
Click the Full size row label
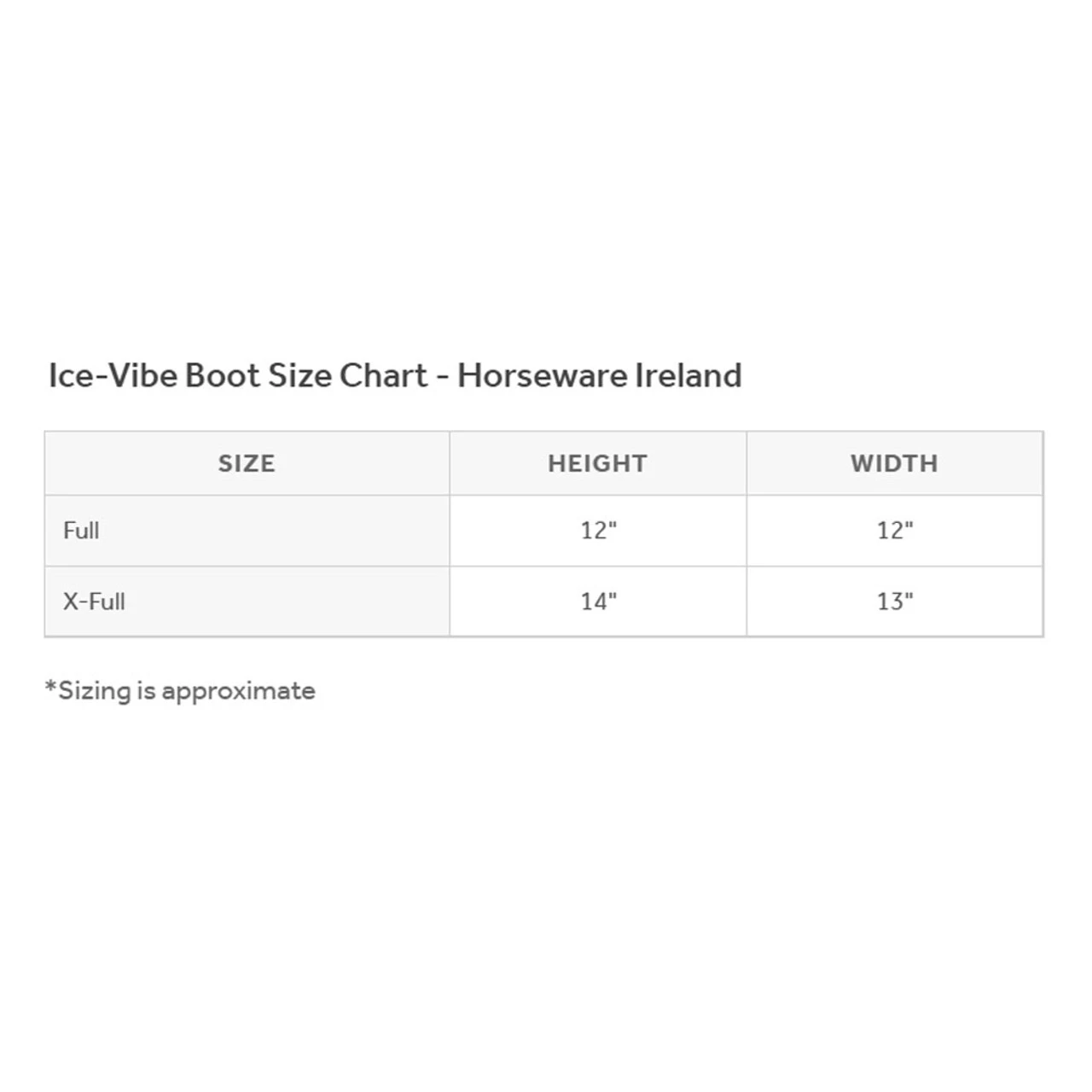pos(81,531)
